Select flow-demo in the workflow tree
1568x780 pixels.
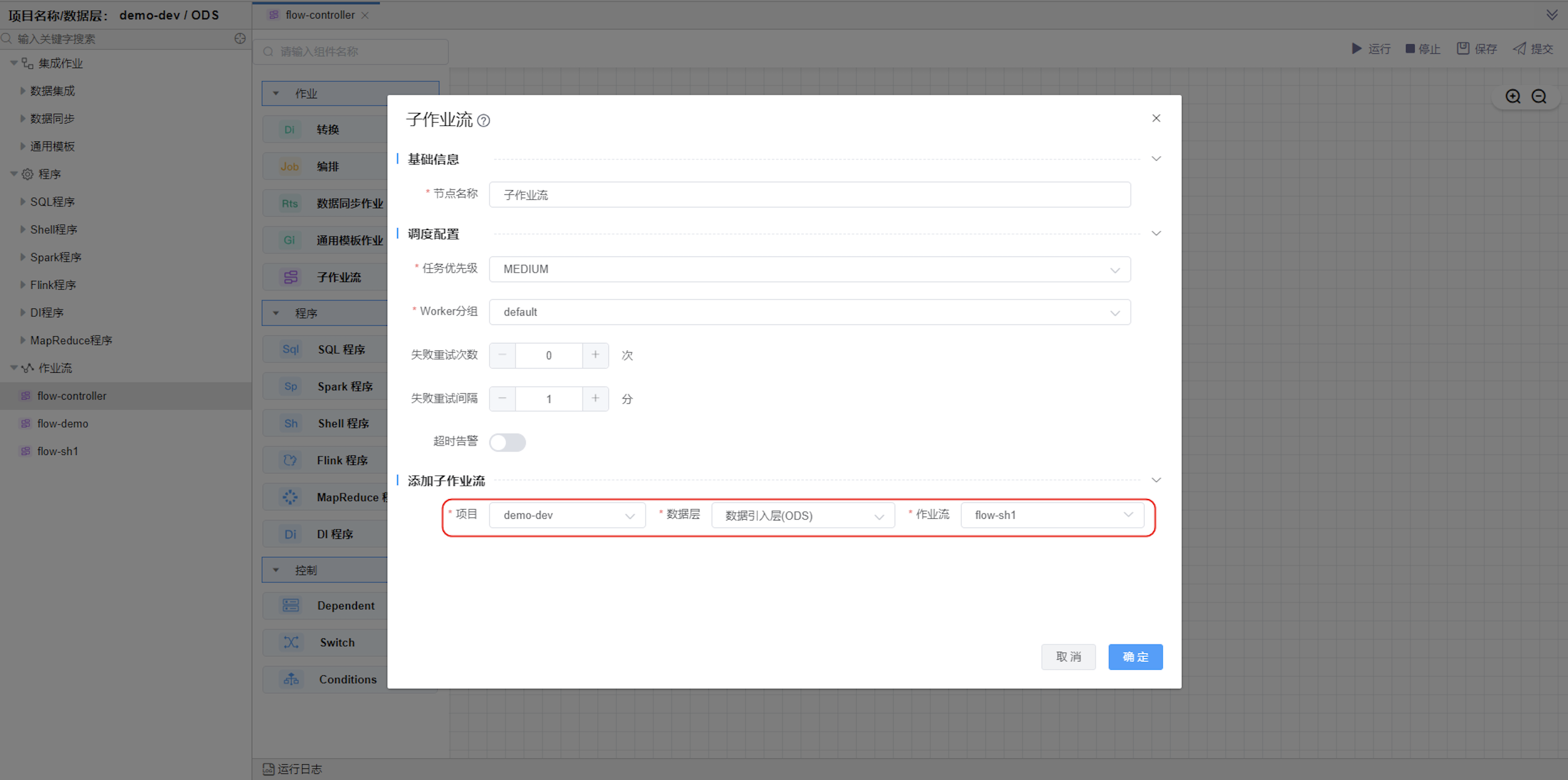(x=62, y=424)
